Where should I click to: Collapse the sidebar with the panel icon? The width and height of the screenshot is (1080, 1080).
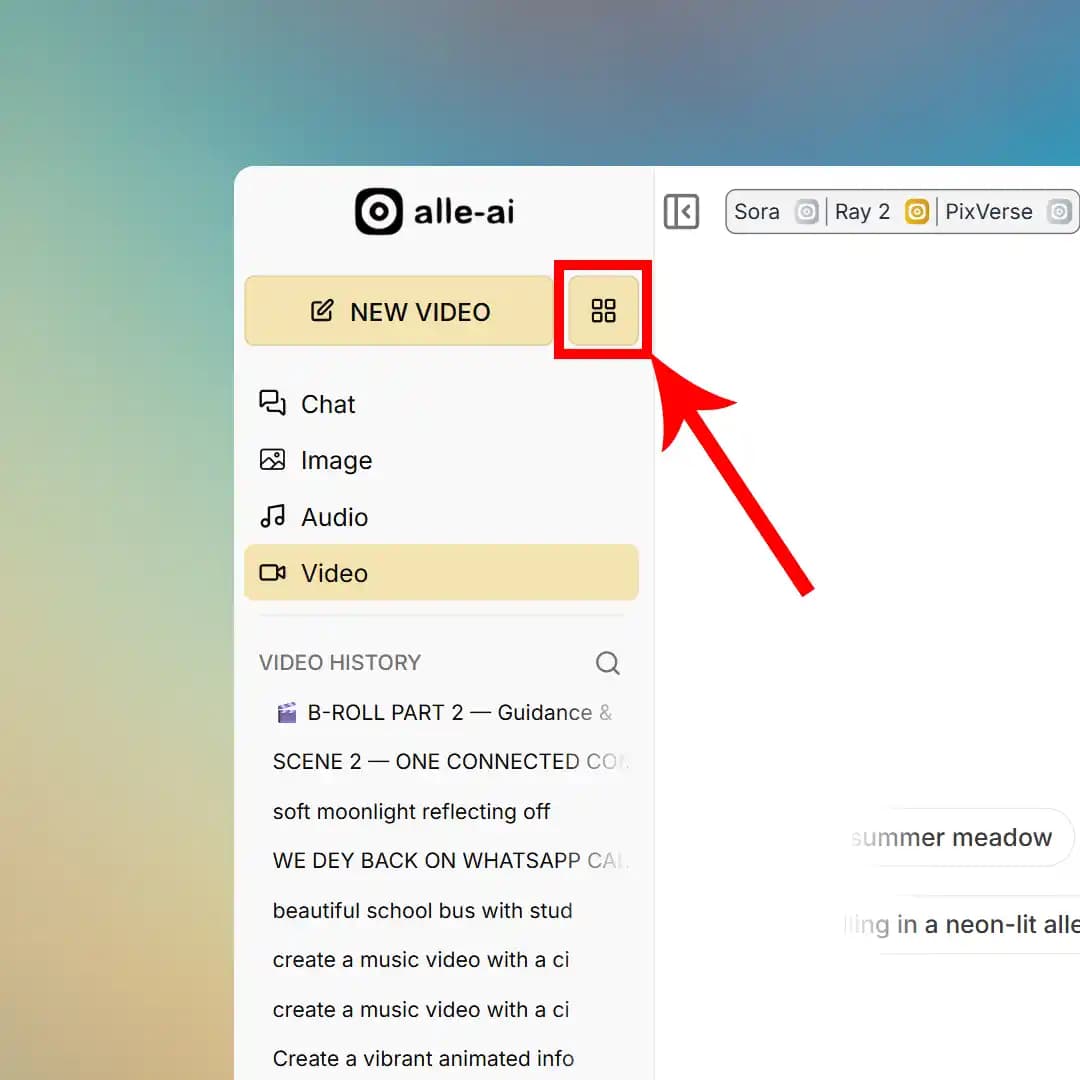(x=681, y=212)
